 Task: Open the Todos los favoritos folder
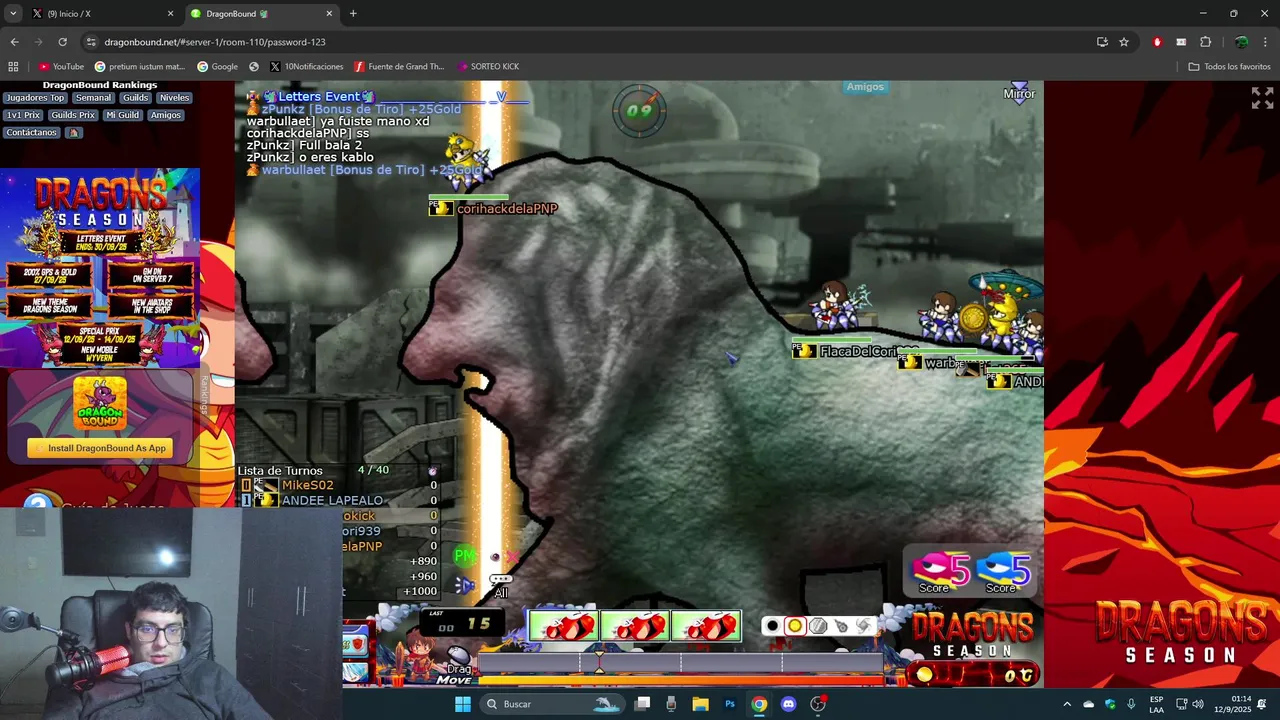1229,67
